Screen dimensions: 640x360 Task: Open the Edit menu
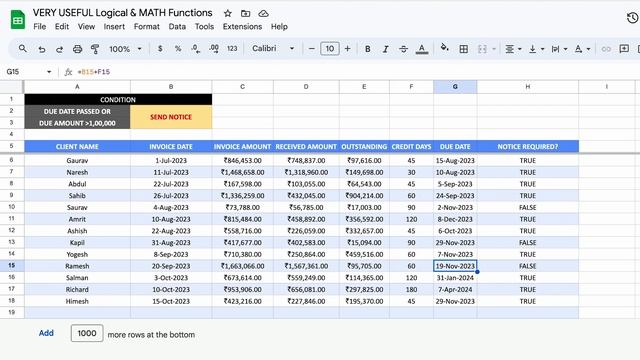coord(62,27)
